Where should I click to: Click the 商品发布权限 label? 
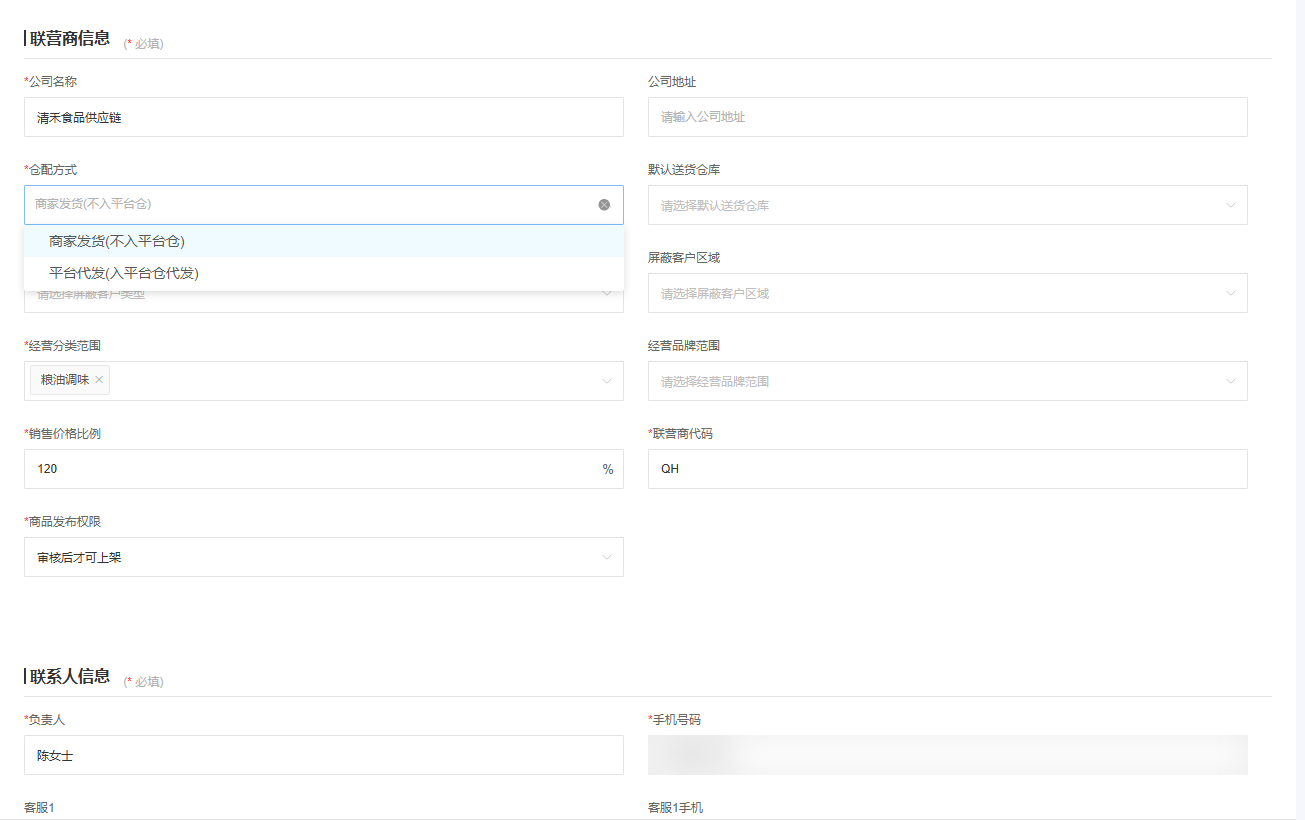click(x=64, y=522)
